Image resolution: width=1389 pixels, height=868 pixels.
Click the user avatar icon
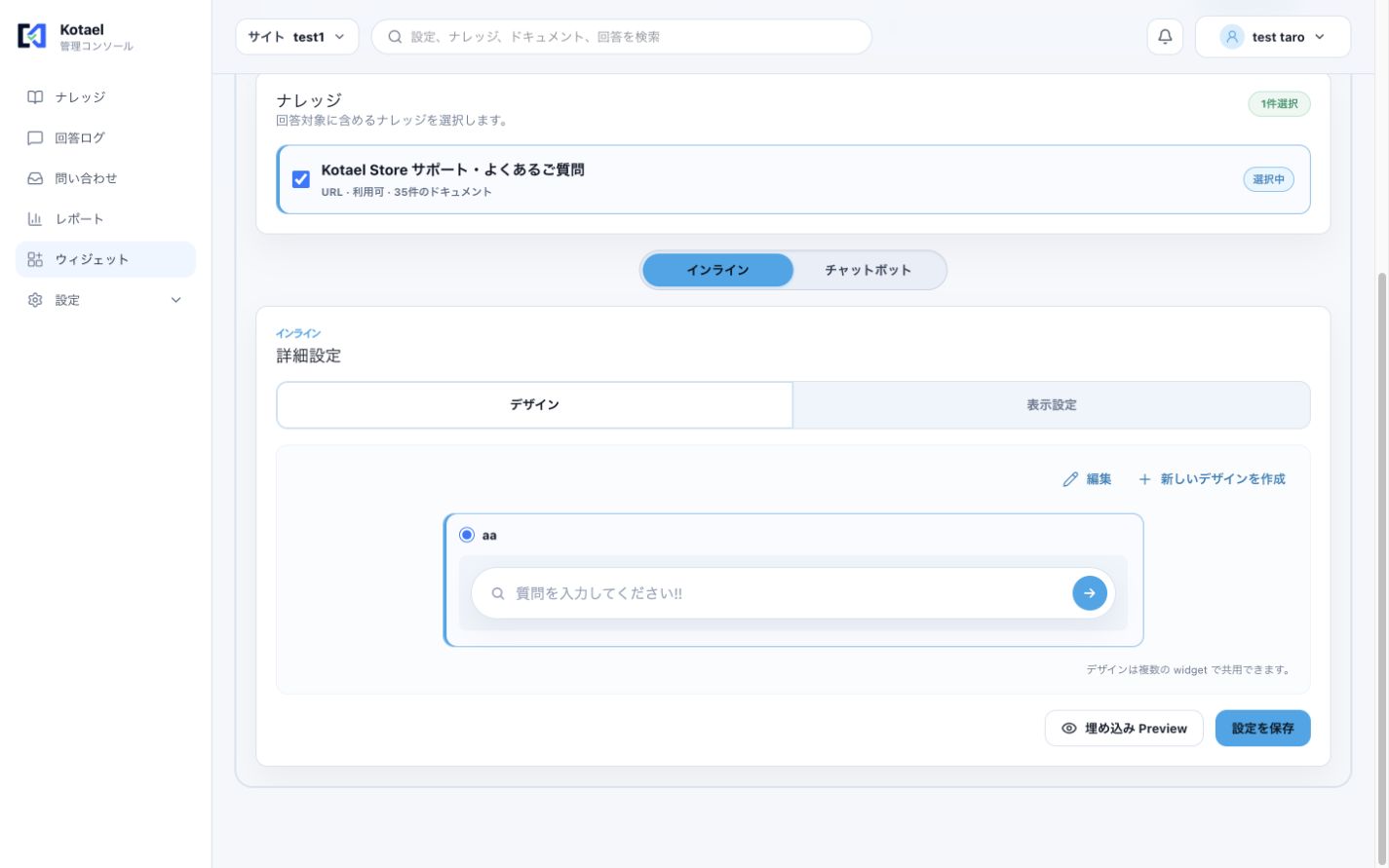point(1232,37)
